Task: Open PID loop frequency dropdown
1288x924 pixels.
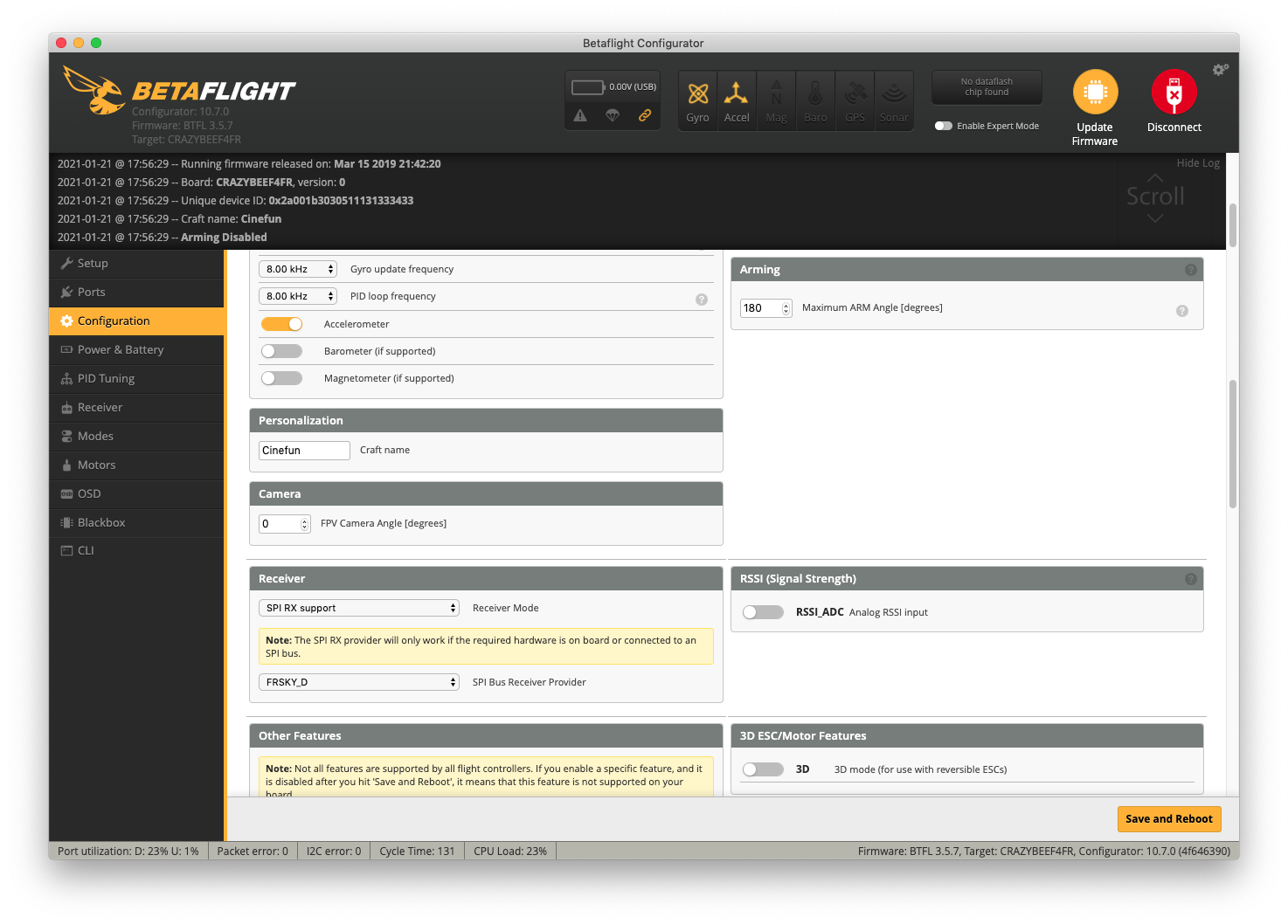Action: [298, 296]
